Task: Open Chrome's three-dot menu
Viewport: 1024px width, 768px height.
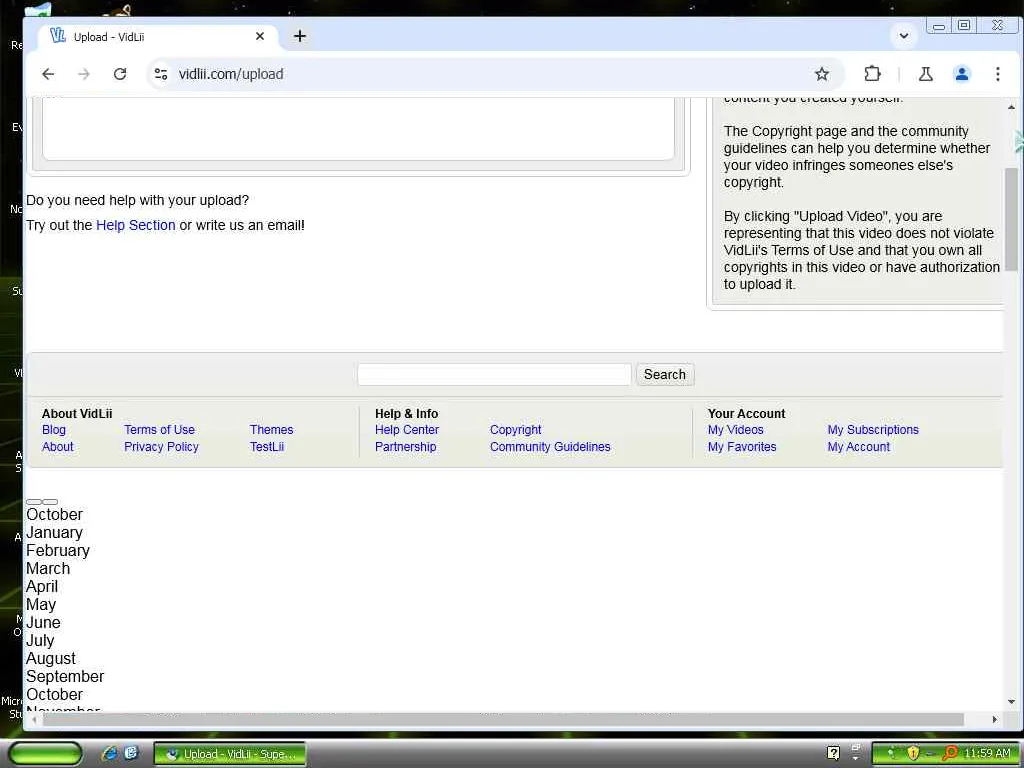Action: tap(997, 74)
